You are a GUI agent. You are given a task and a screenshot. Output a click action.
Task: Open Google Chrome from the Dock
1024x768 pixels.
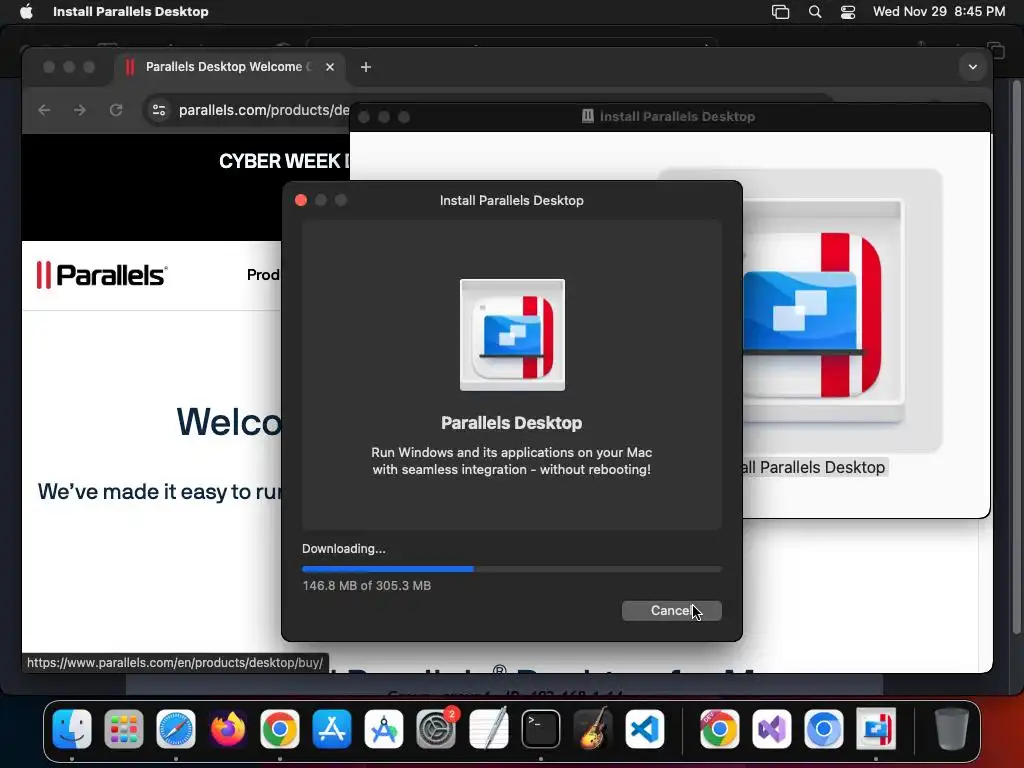pos(280,728)
